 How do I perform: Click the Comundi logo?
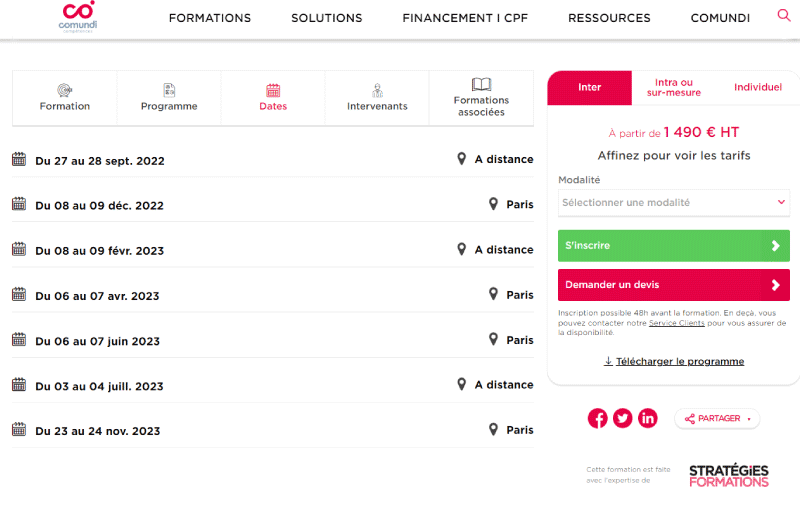(x=78, y=17)
